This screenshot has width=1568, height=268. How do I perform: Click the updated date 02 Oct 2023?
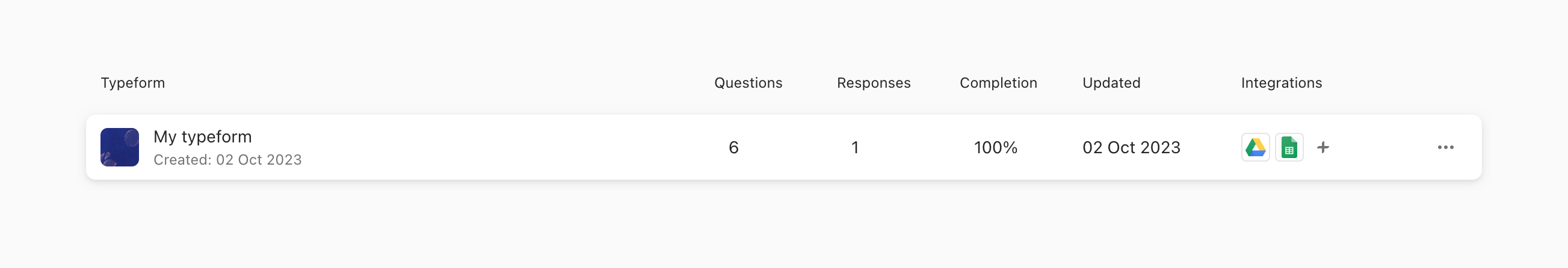coord(1131,148)
